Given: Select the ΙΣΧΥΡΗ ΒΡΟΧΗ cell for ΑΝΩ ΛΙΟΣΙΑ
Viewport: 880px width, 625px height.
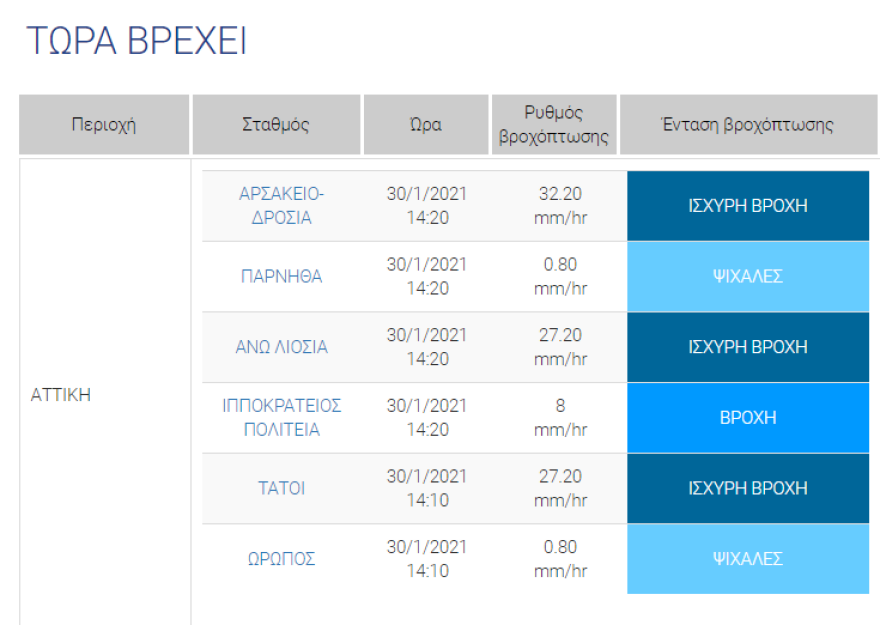Looking at the screenshot, I should [x=748, y=347].
